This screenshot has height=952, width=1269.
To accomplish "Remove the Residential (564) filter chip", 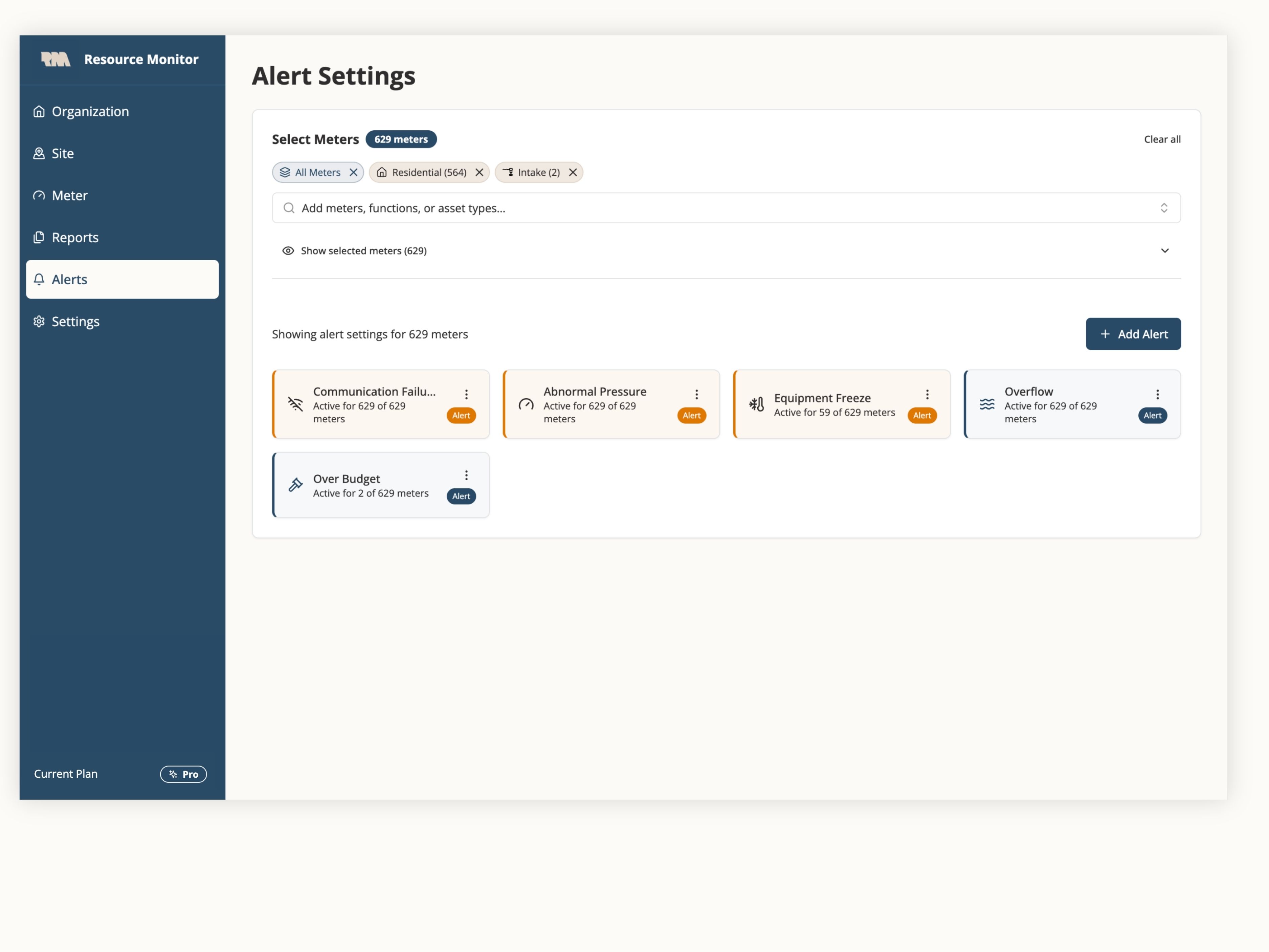I will click(479, 172).
